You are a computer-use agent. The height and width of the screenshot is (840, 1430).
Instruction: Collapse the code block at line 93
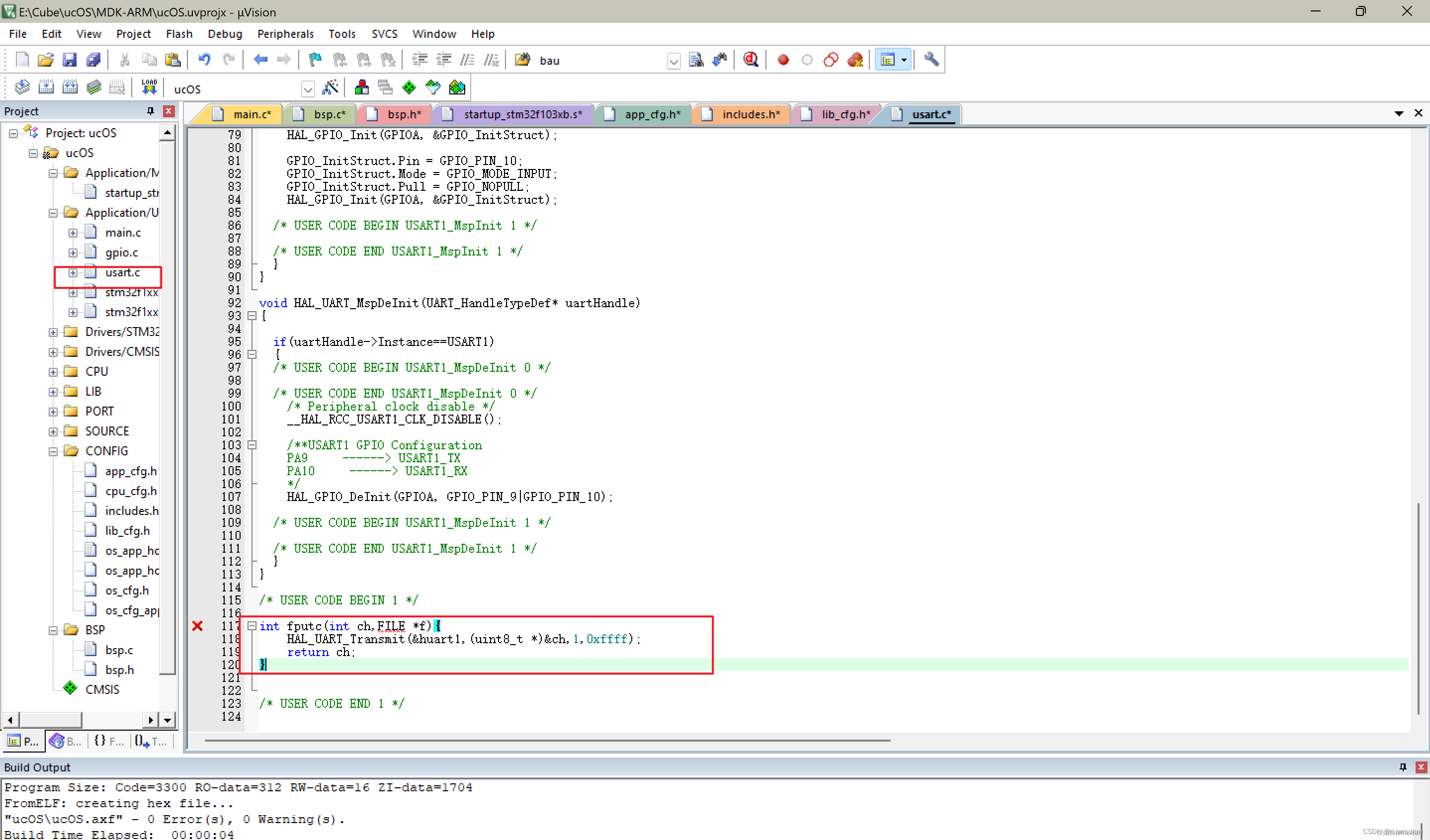pos(253,316)
